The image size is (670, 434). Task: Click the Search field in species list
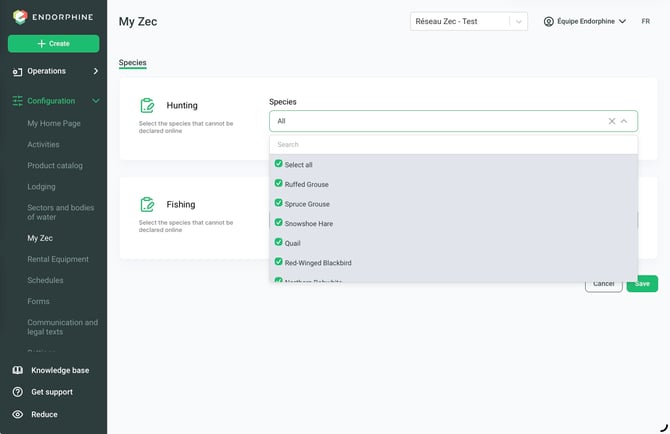pyautogui.click(x=453, y=144)
